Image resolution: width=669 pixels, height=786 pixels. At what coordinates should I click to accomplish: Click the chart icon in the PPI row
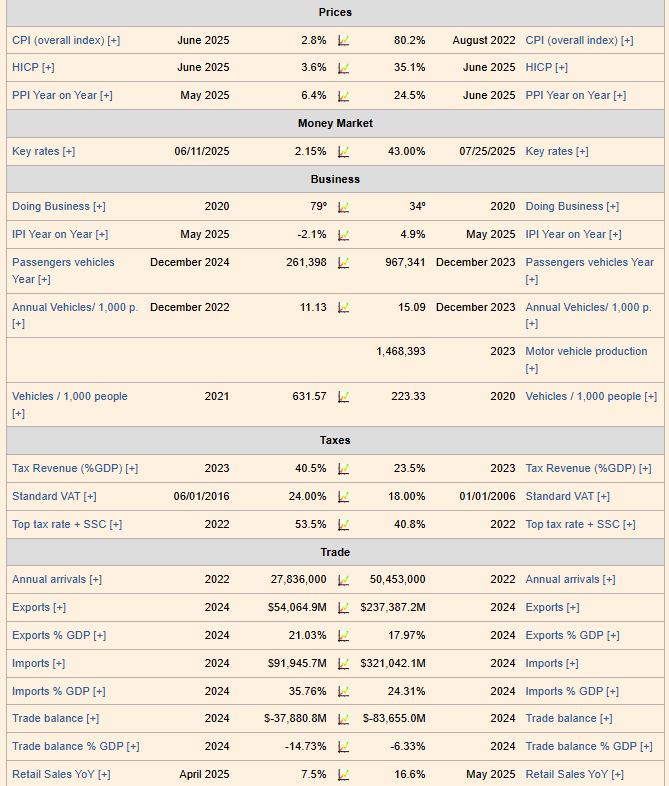click(343, 96)
